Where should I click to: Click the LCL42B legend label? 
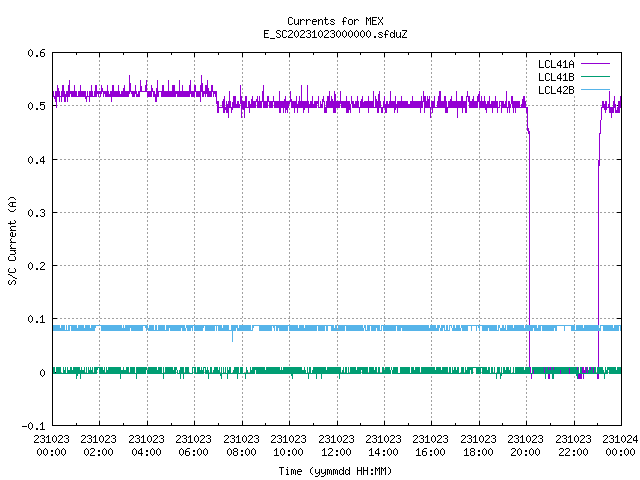pyautogui.click(x=556, y=90)
